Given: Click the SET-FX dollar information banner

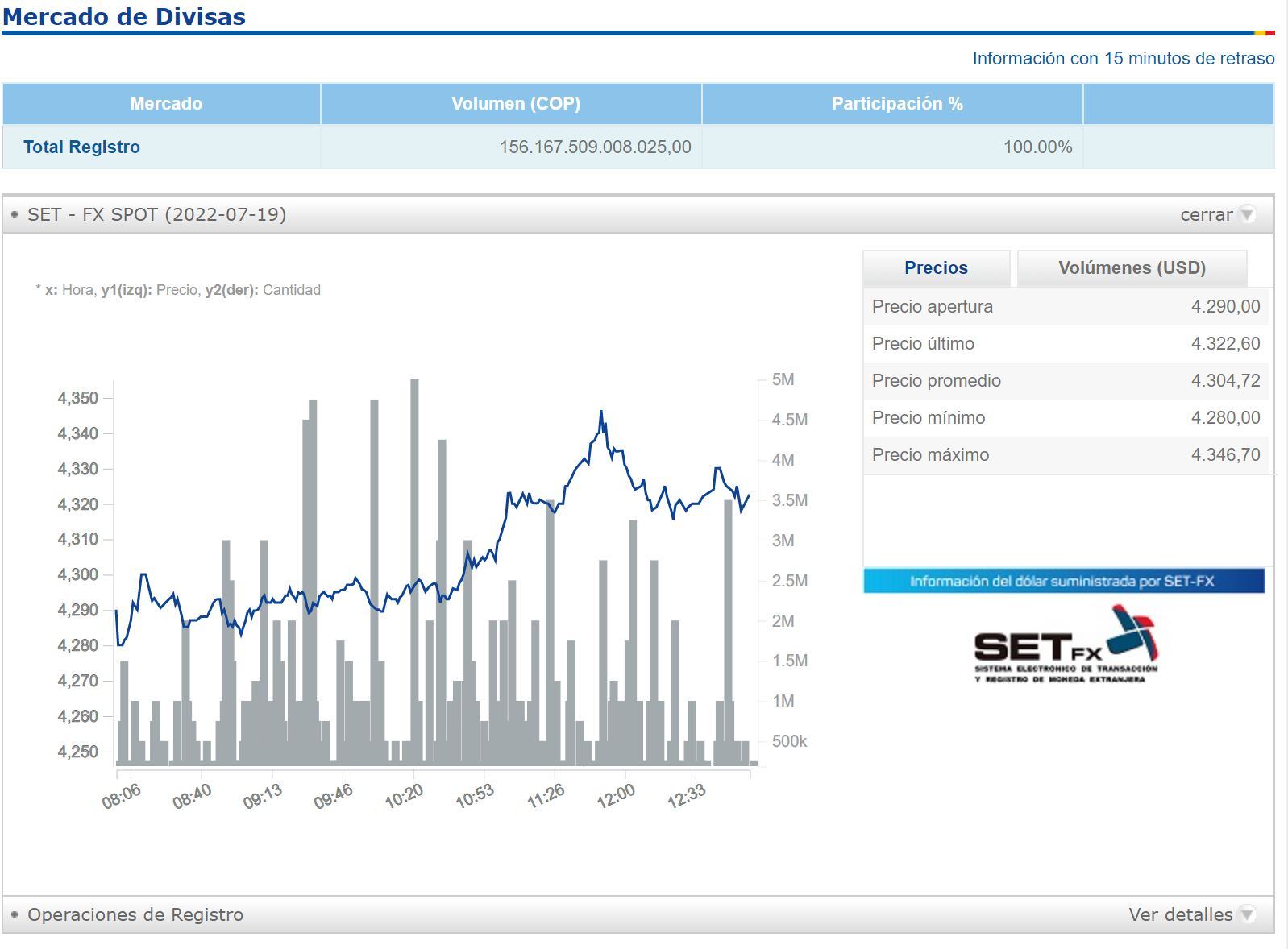Looking at the screenshot, I should click(1063, 581).
